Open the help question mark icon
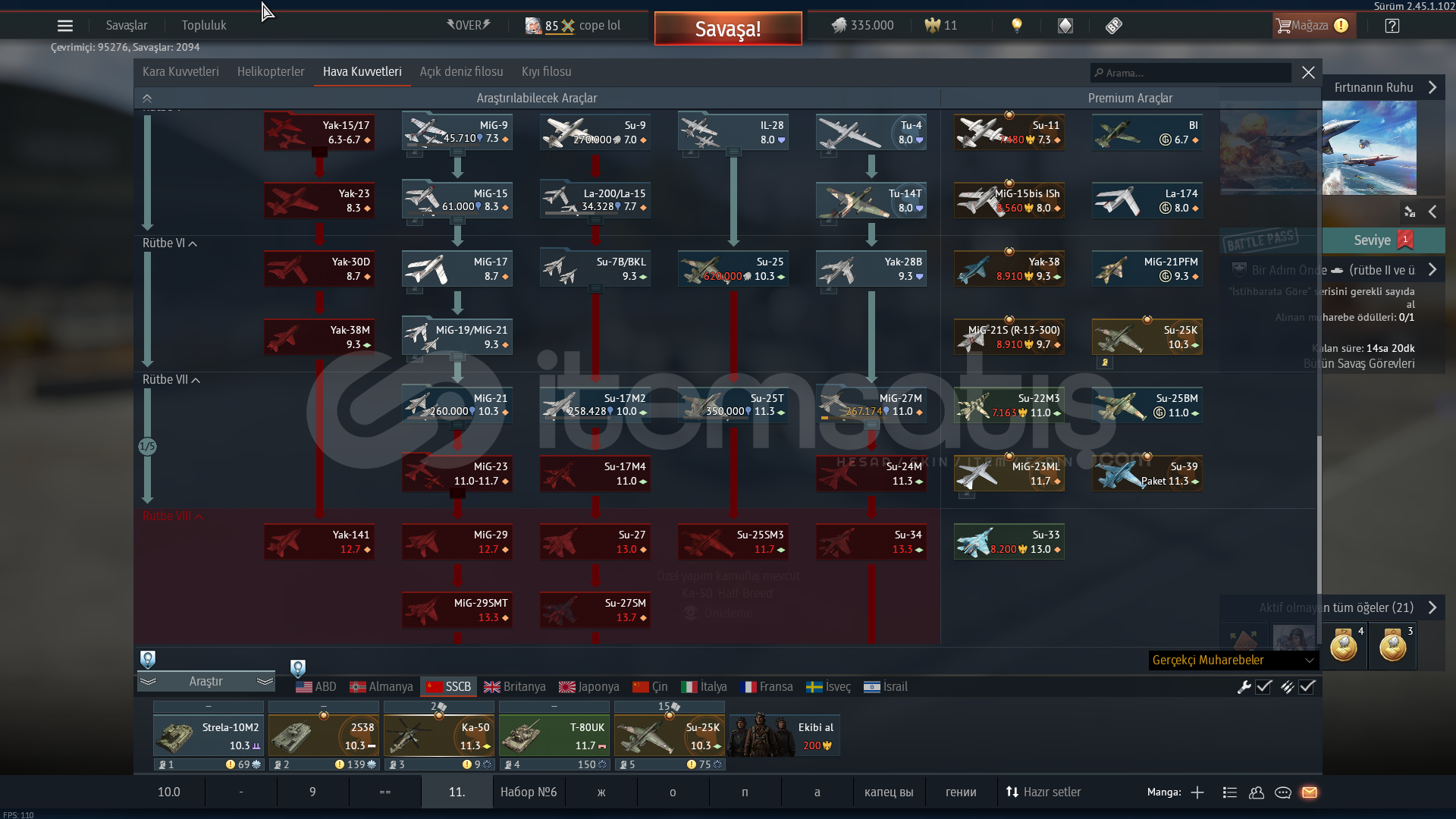The width and height of the screenshot is (1456, 819). coord(1392,26)
